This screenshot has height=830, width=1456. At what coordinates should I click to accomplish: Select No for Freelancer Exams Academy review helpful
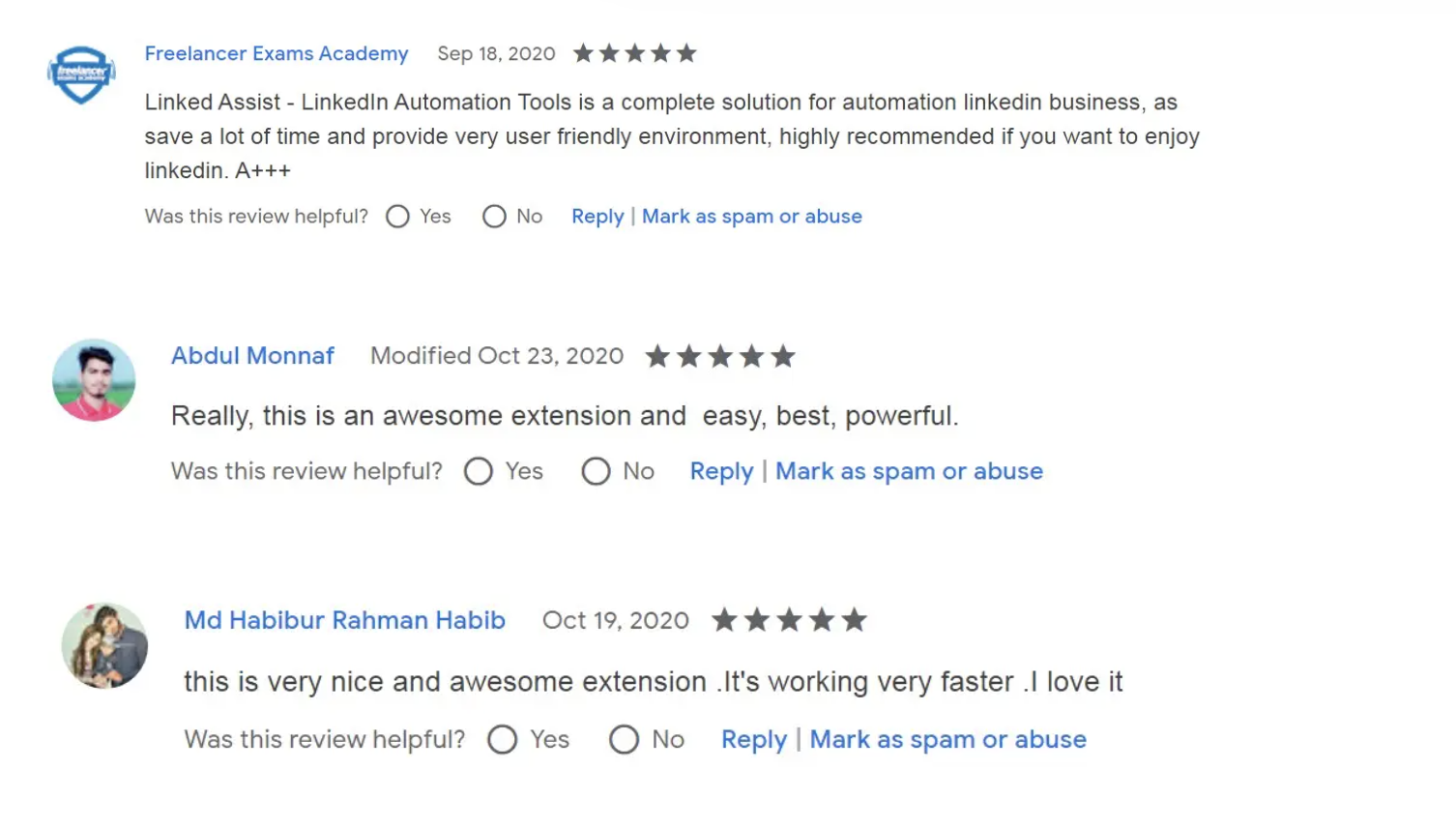494,217
